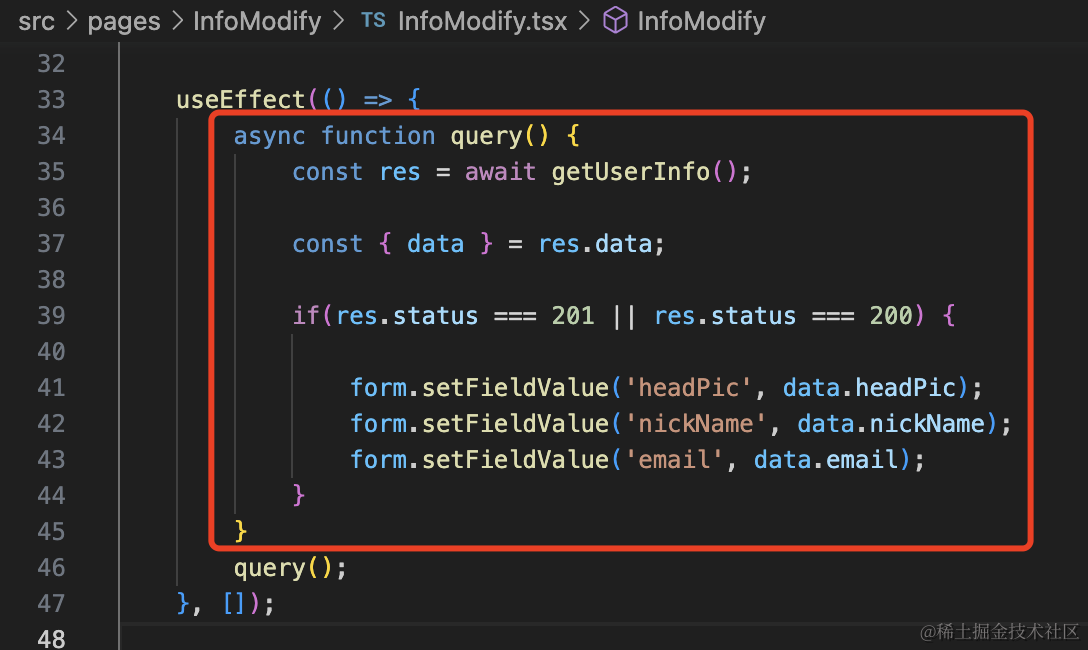Click line number 47 in the gutter
1088x650 pixels.
(x=51, y=604)
